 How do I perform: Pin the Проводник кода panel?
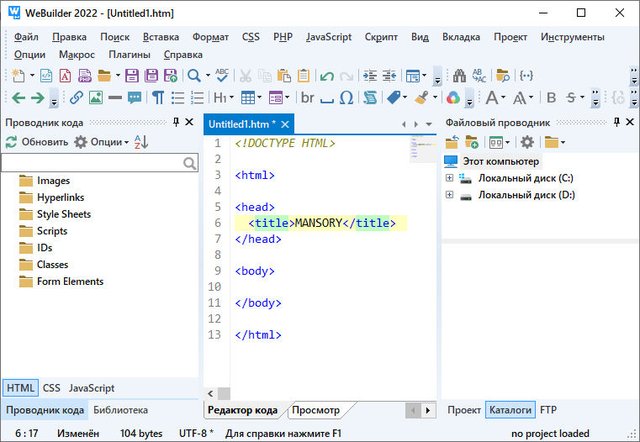click(x=176, y=122)
